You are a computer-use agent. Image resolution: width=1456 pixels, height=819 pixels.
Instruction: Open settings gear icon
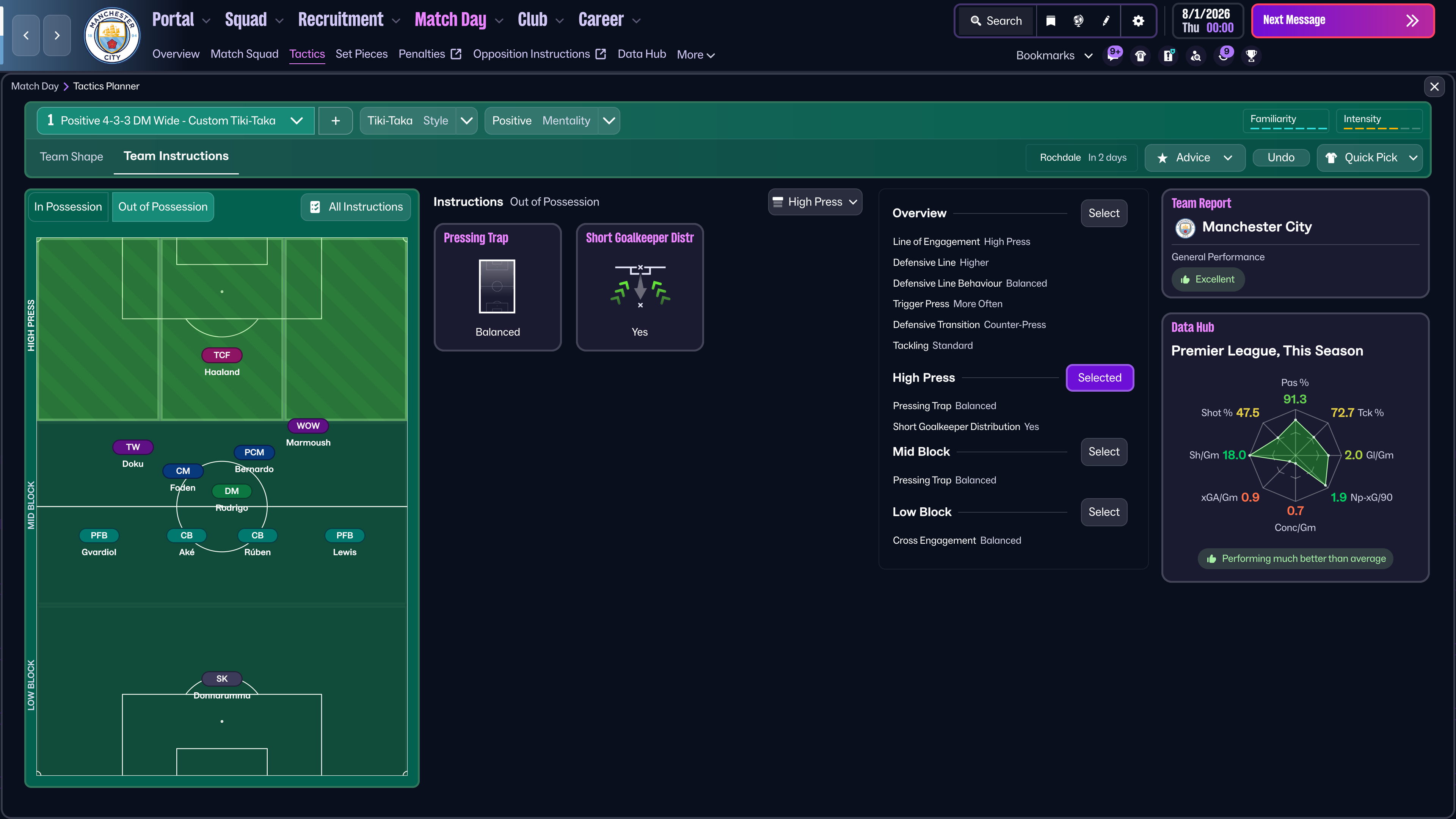(1138, 21)
